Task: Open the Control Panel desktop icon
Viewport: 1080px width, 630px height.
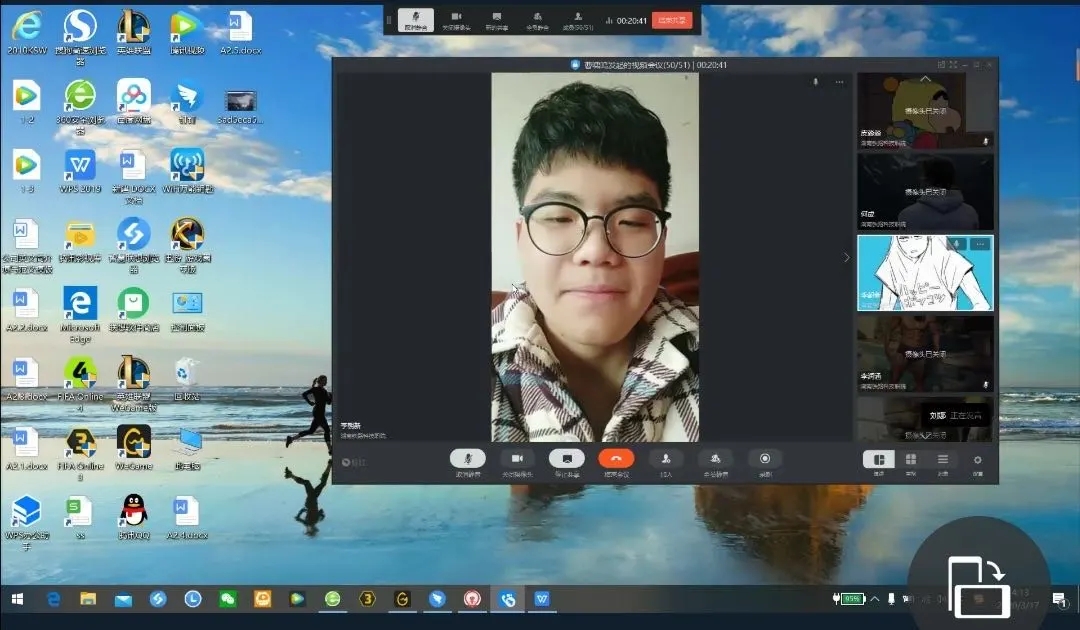Action: 187,310
